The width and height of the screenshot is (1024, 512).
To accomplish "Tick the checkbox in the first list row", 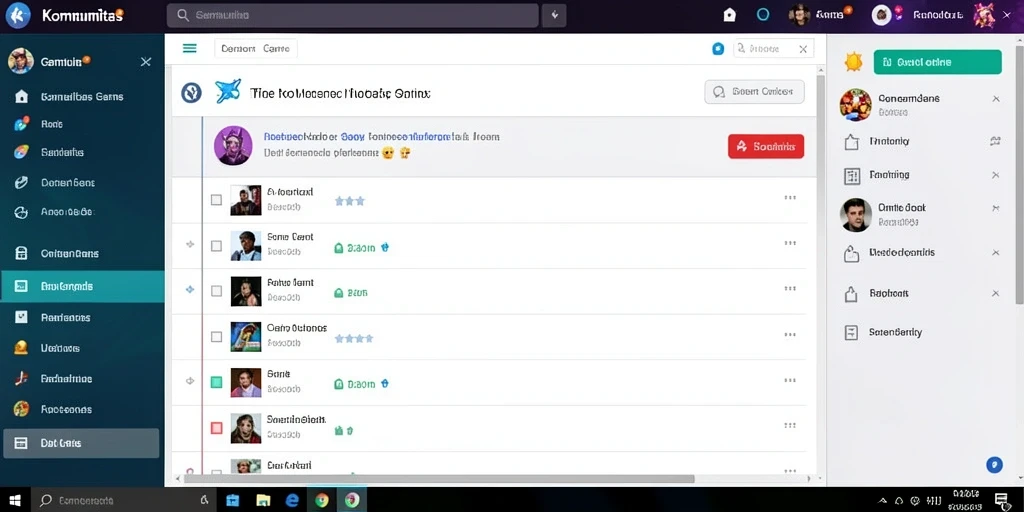I will [x=216, y=200].
